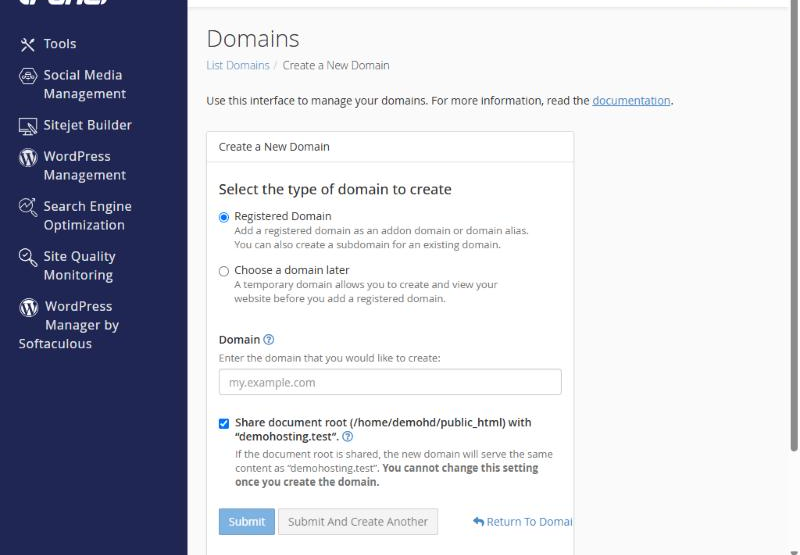This screenshot has width=800, height=555.
Task: Click Submit And Create Another button
Action: coord(358,521)
